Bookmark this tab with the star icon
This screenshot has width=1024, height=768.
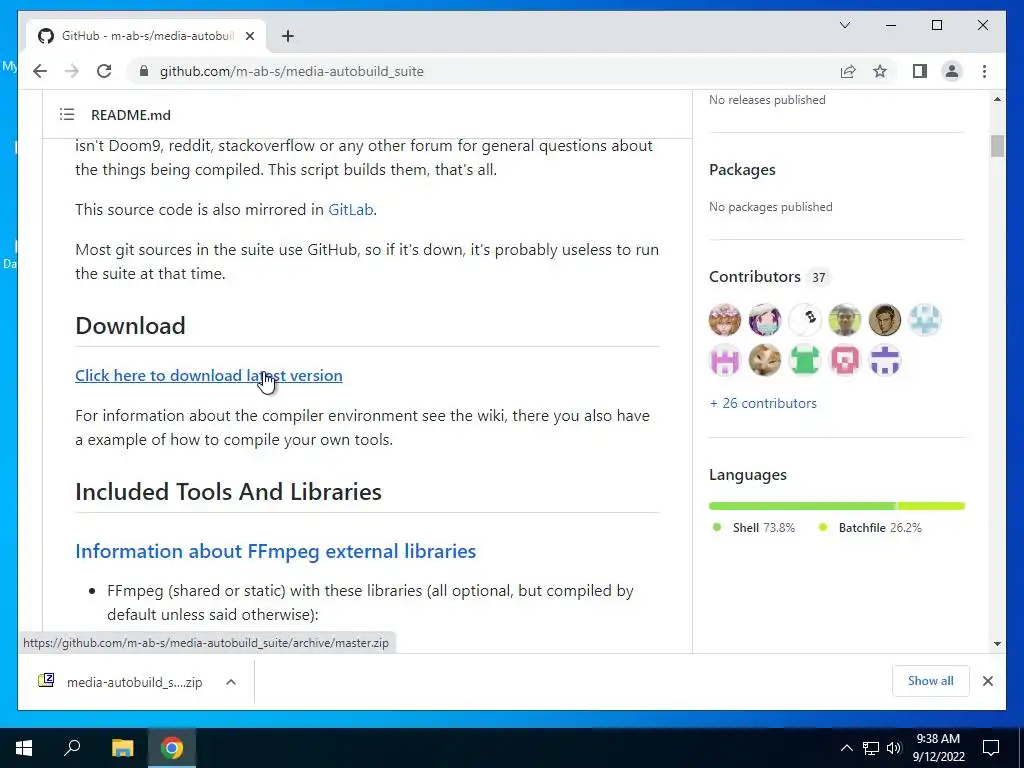[880, 71]
